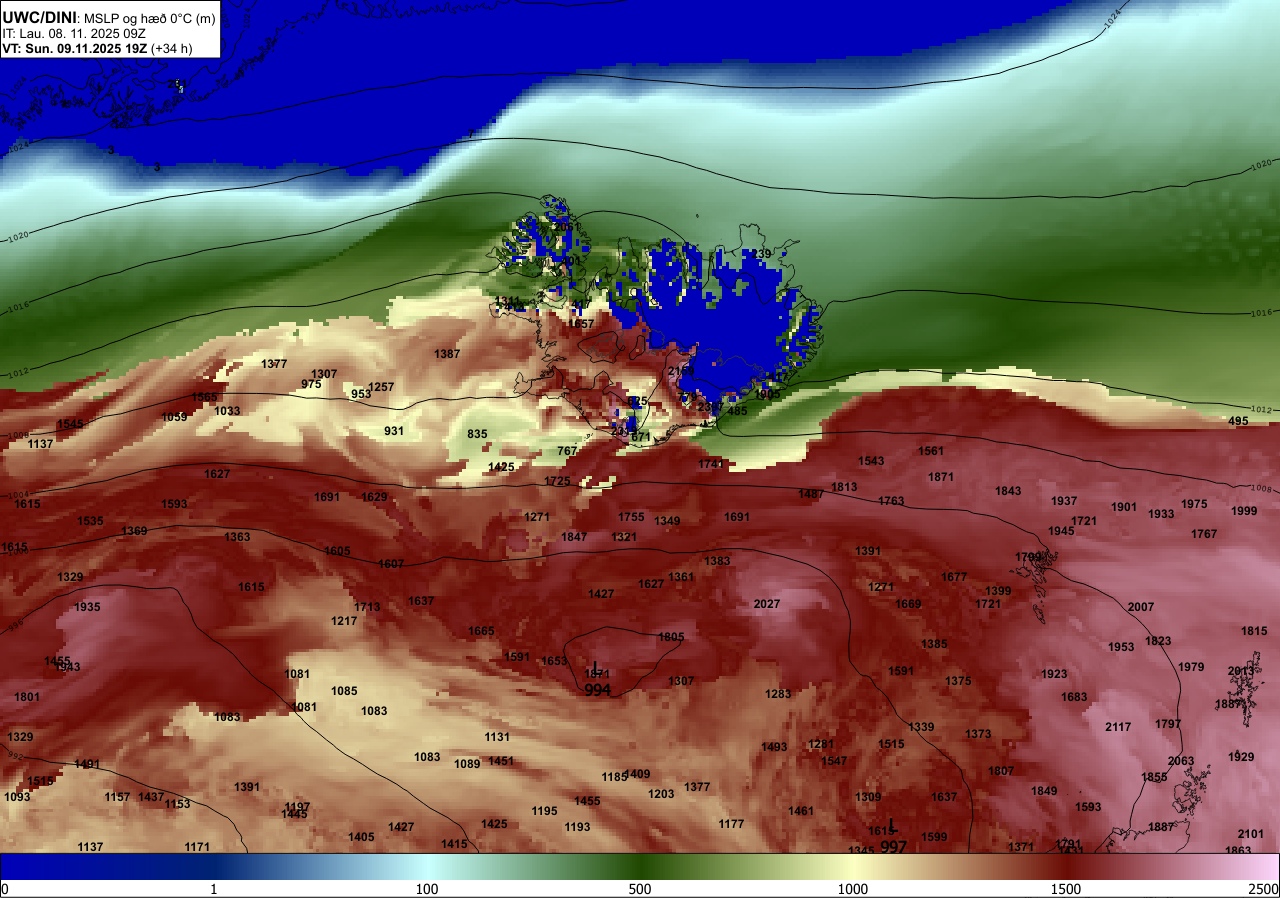Click the height value 1999

1244,511
